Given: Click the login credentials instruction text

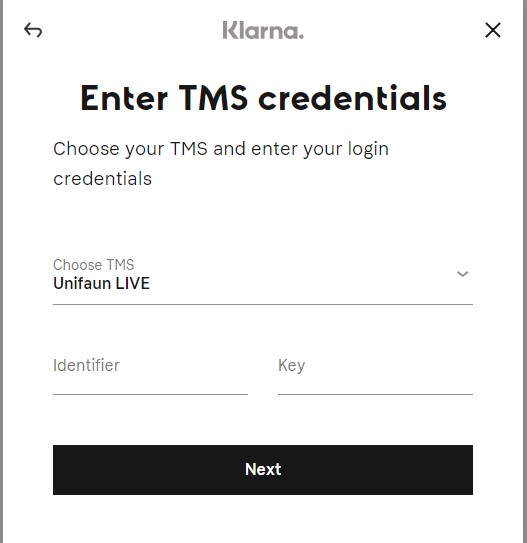Looking at the screenshot, I should coord(221,163).
